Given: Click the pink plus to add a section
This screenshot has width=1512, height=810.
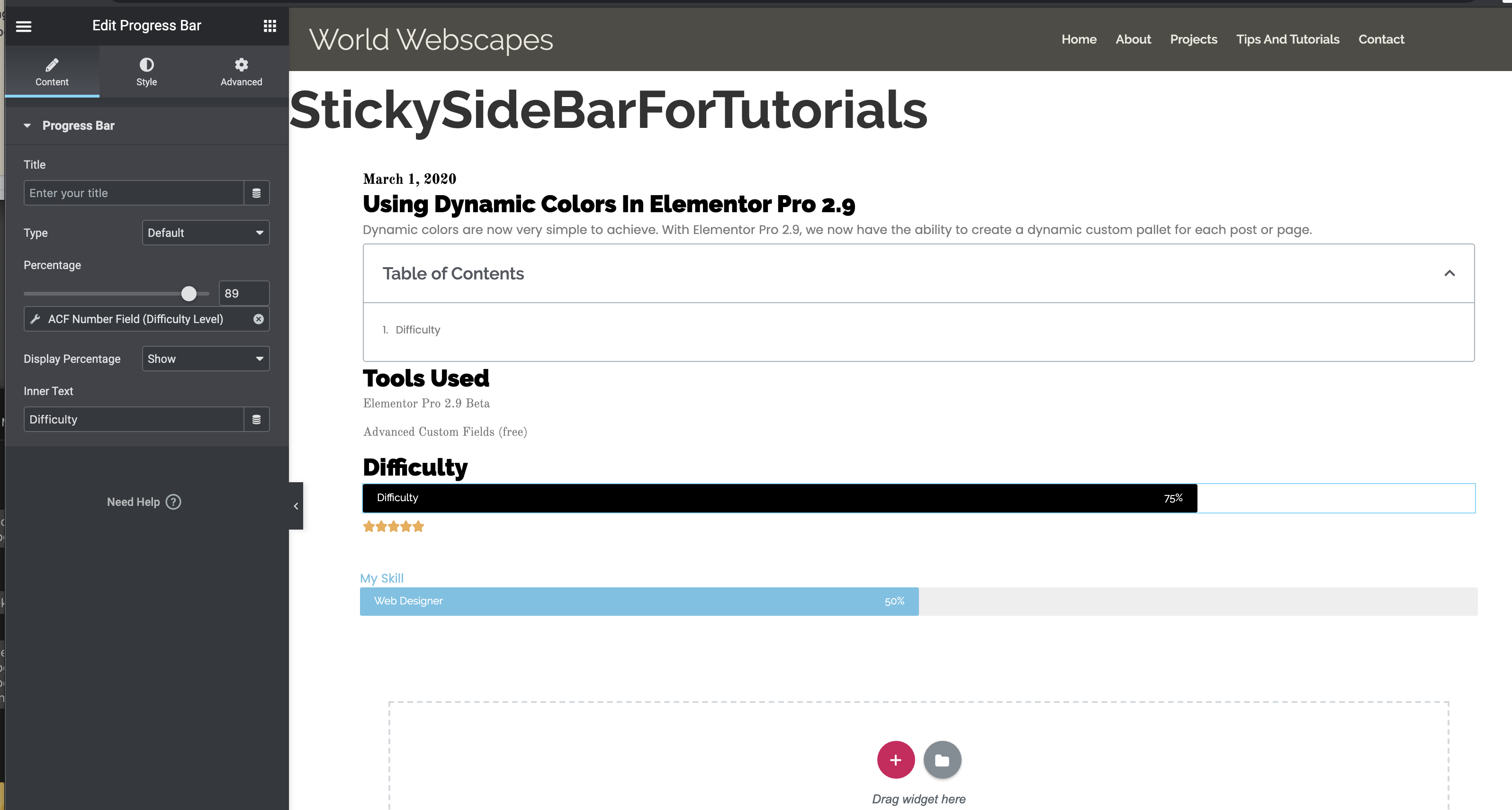Looking at the screenshot, I should [895, 759].
